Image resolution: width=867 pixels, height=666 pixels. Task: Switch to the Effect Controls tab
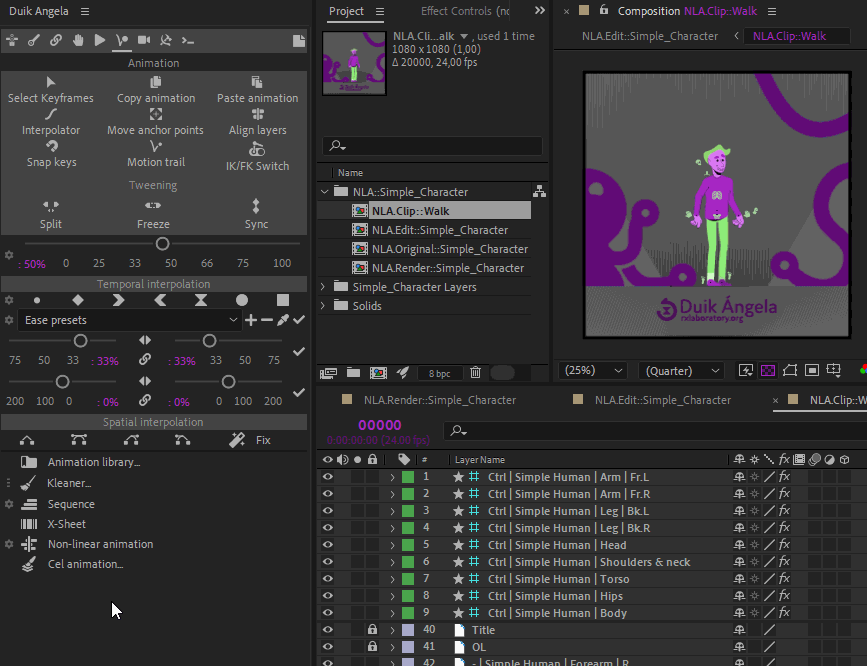point(464,11)
